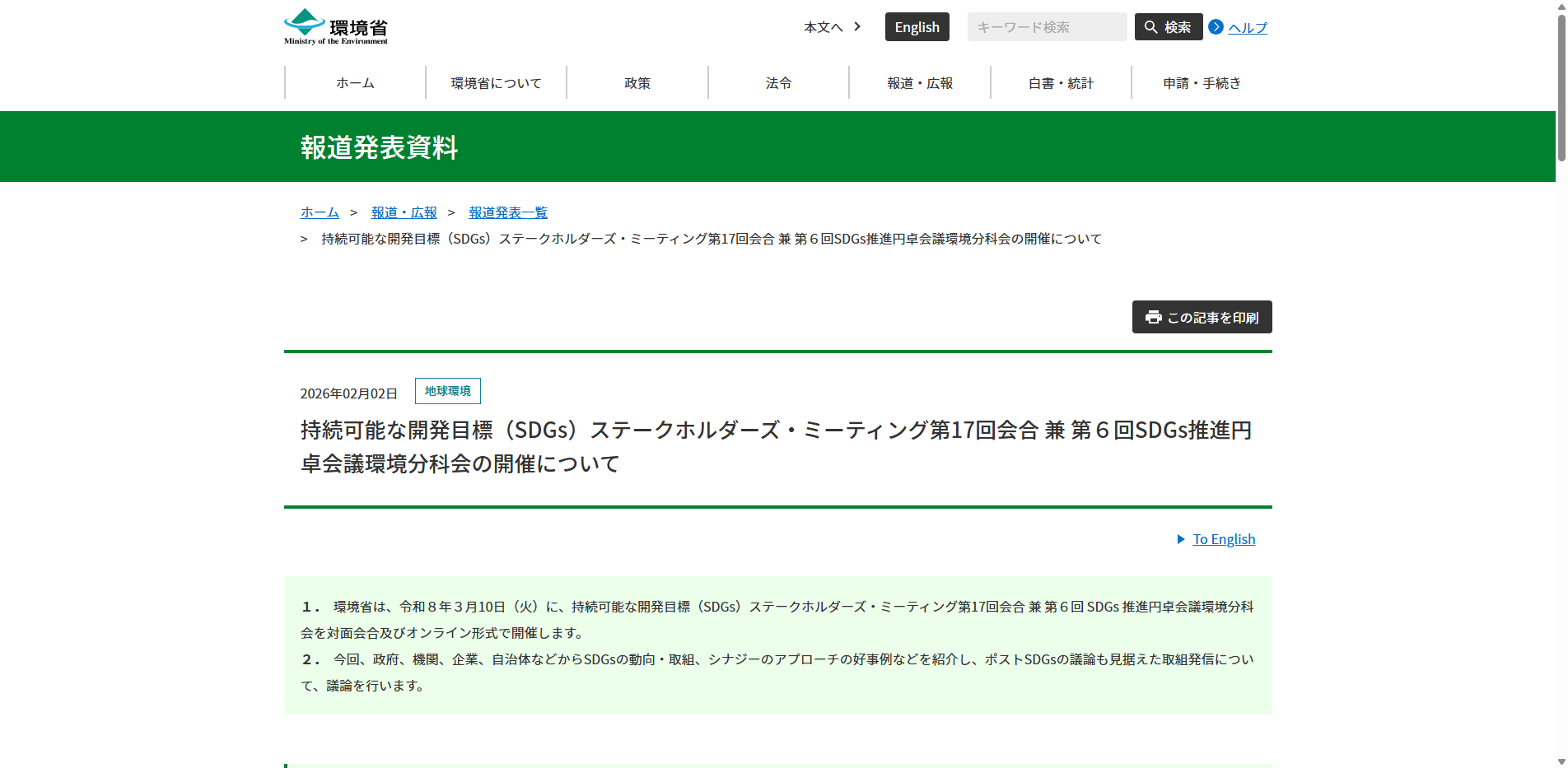Image resolution: width=1568 pixels, height=768 pixels.
Task: Click the chevron arrow next to 本文へ
Action: click(857, 27)
